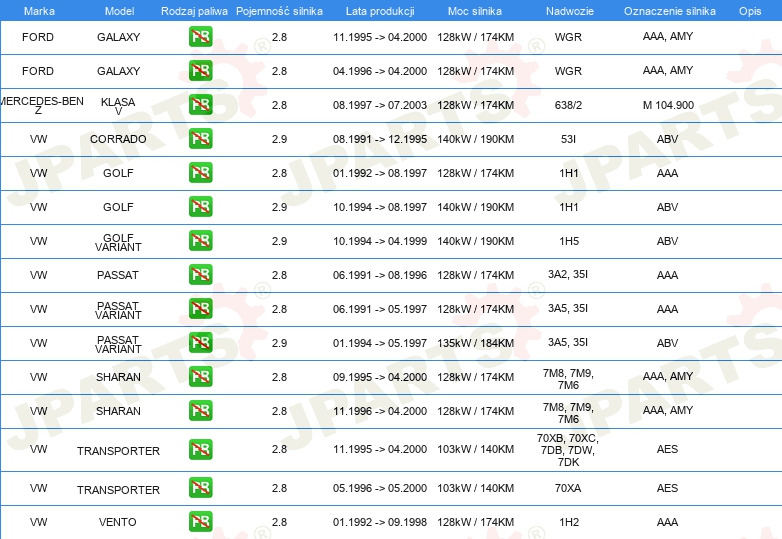
Task: Click fuel icon in Golf Variant row
Action: (x=200, y=241)
